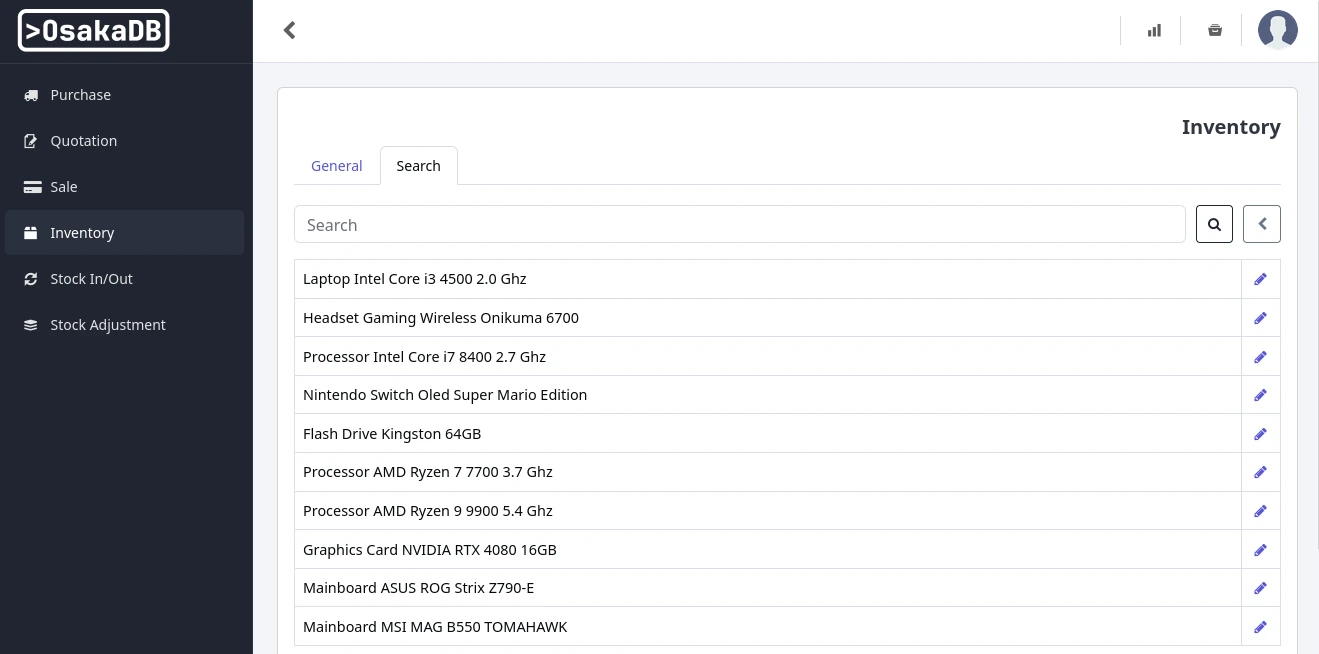
Task: Edit Laptop Intel Core i3 with pencil icon
Action: point(1260,278)
